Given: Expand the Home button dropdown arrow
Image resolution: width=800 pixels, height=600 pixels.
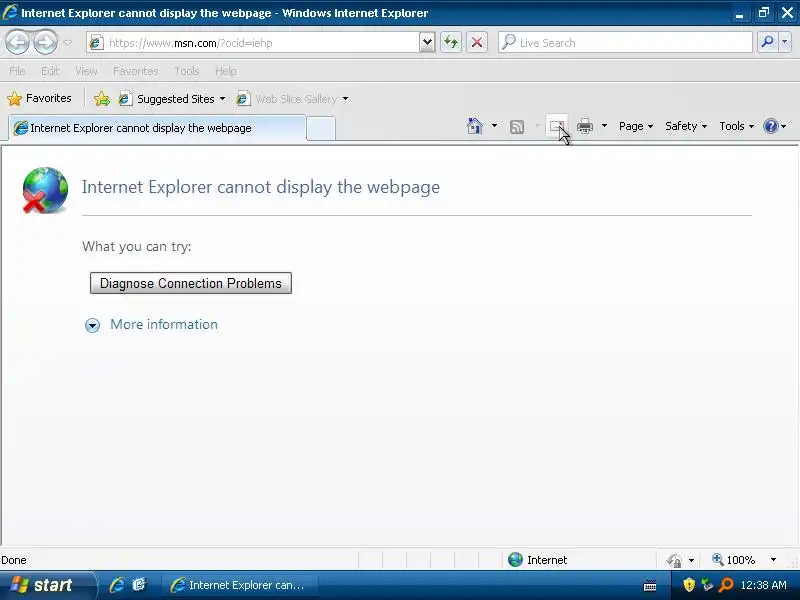Looking at the screenshot, I should coord(494,126).
